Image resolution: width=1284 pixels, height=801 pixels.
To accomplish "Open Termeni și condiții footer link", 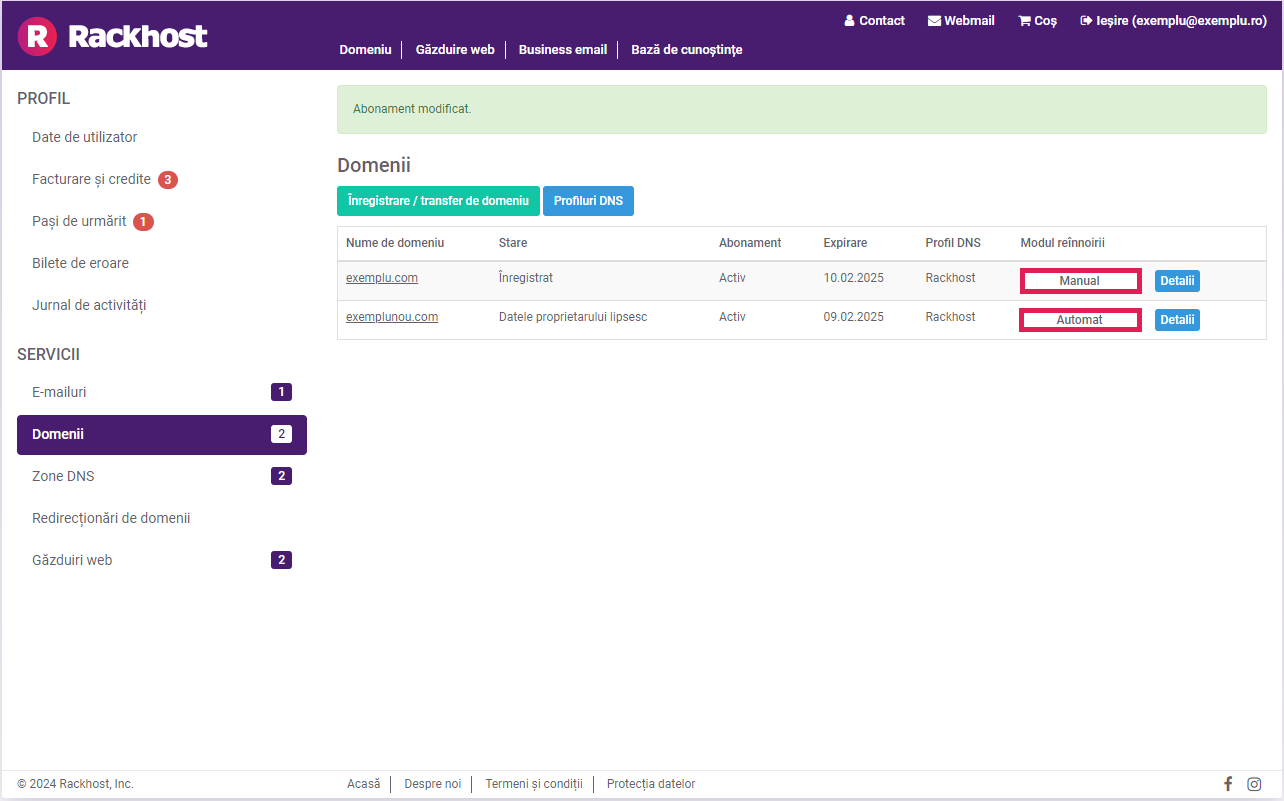I will pyautogui.click(x=534, y=784).
